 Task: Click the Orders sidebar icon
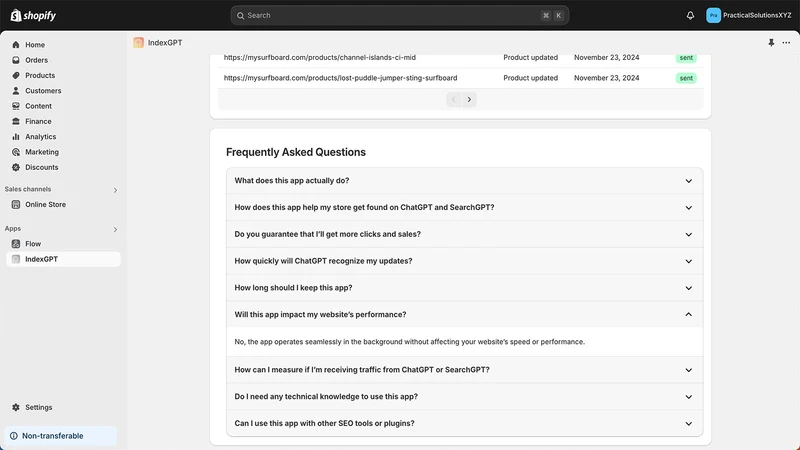pyautogui.click(x=16, y=60)
